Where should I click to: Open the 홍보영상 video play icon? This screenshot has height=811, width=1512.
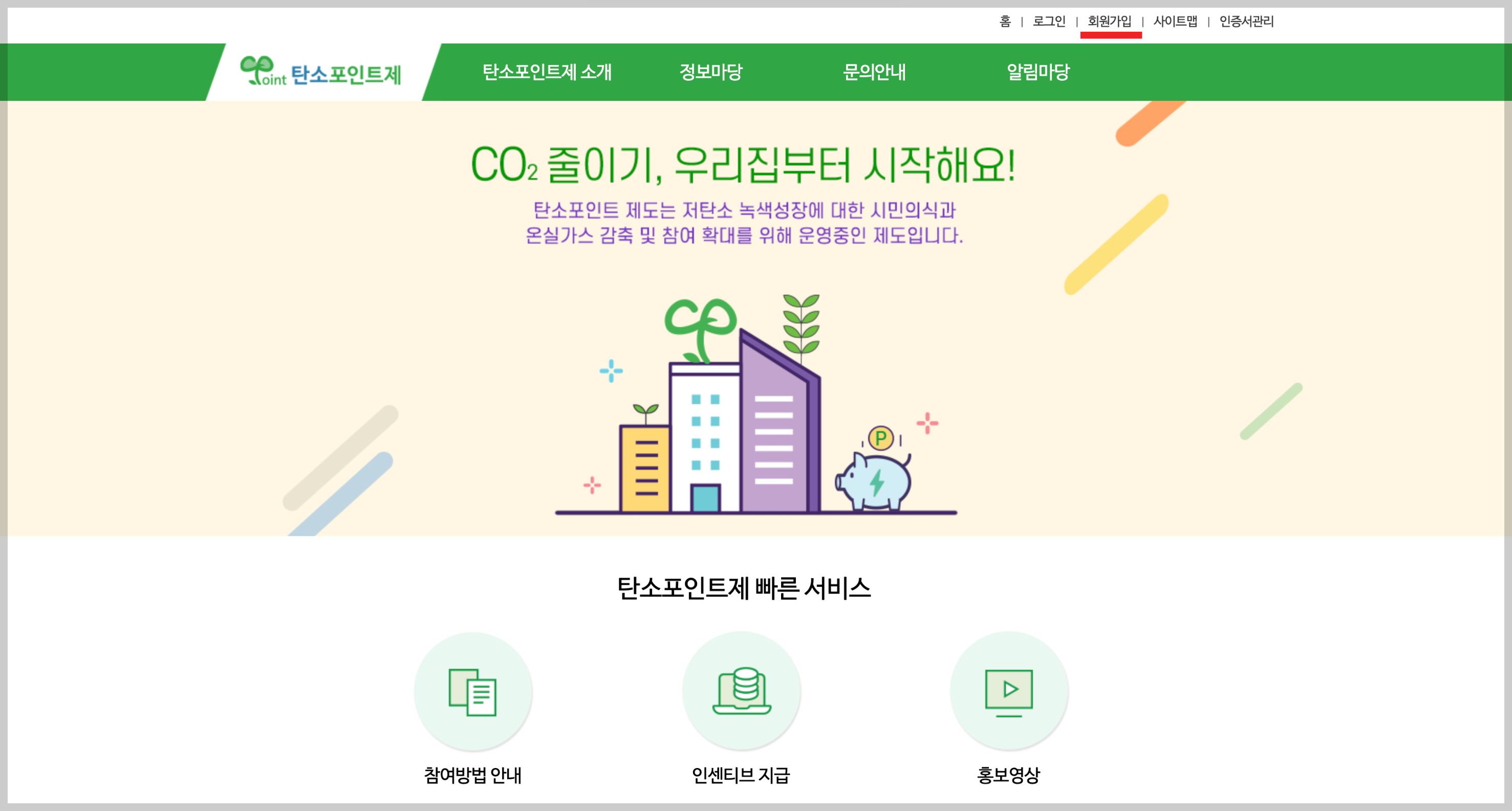pos(1009,691)
